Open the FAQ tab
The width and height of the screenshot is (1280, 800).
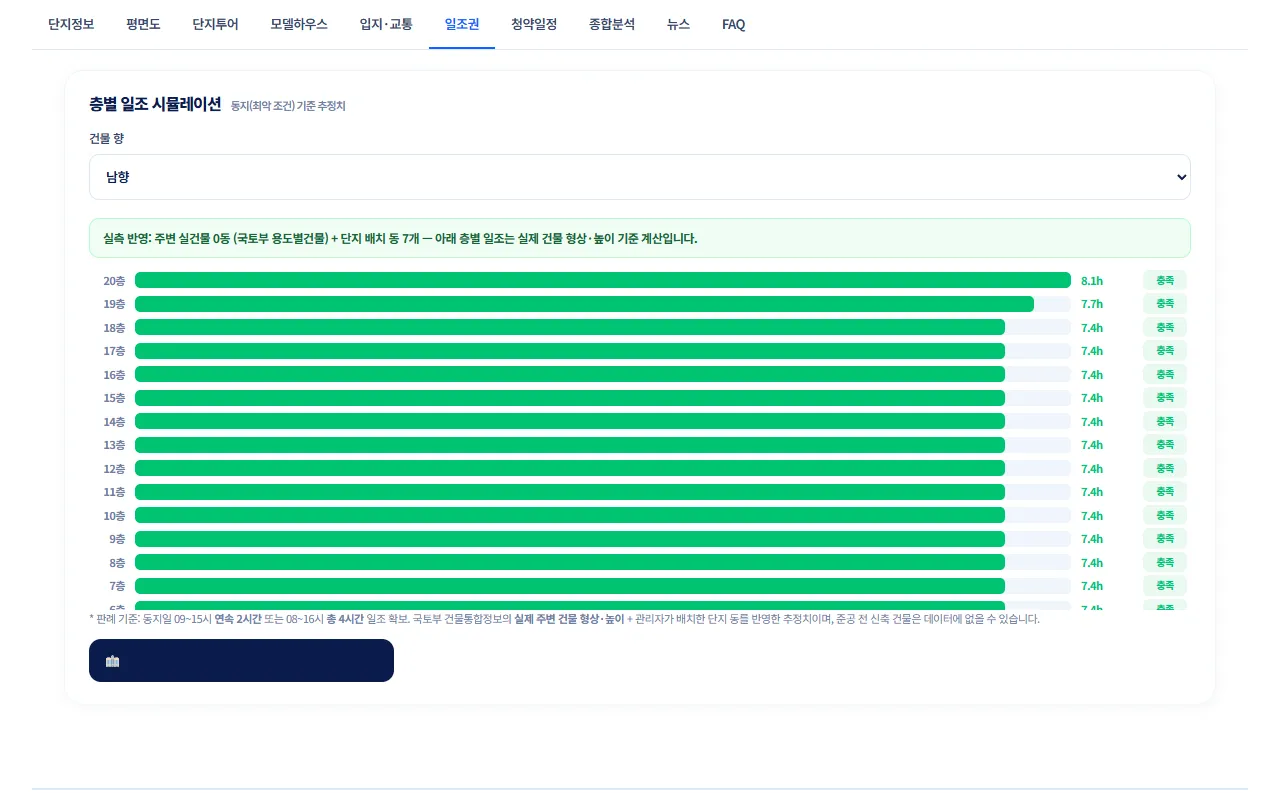733,24
